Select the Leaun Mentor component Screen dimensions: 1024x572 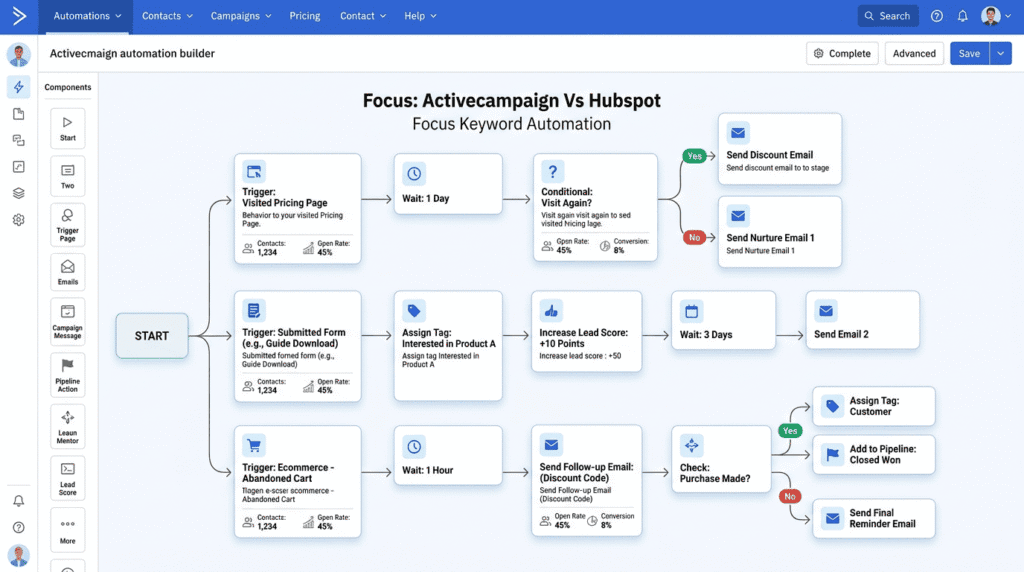coord(68,426)
